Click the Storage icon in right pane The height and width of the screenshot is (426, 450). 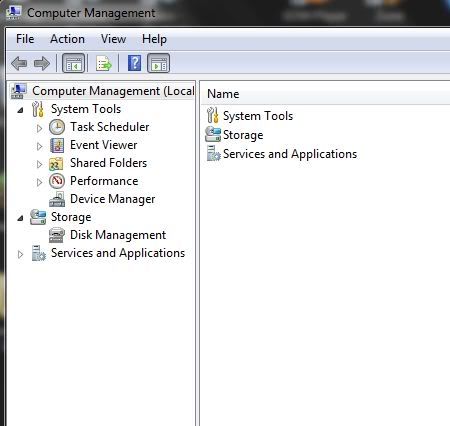213,134
